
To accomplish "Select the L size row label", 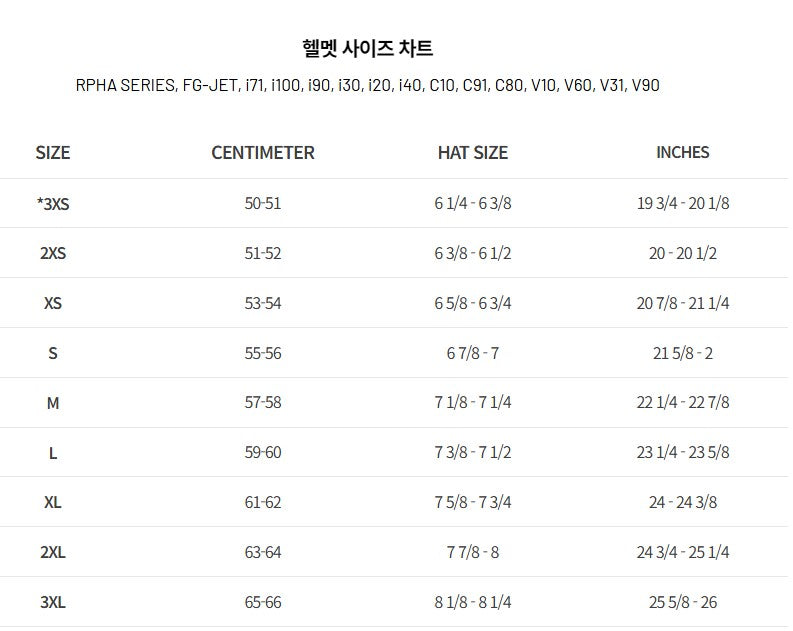I will [53, 453].
